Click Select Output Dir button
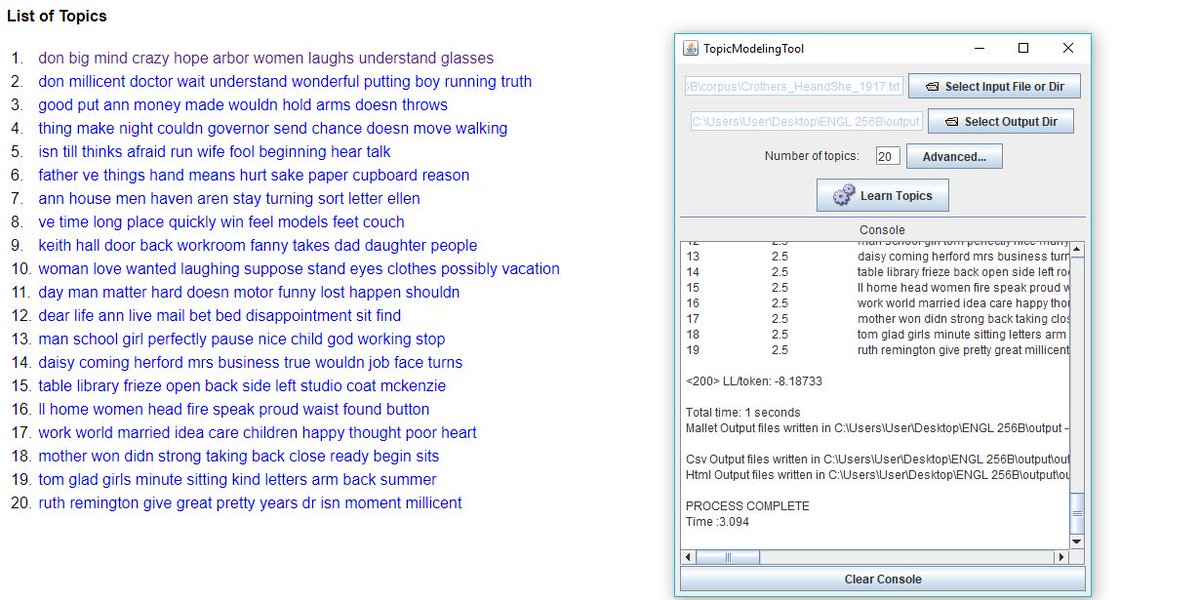Screen dimensions: 1200x600 coord(1001,122)
